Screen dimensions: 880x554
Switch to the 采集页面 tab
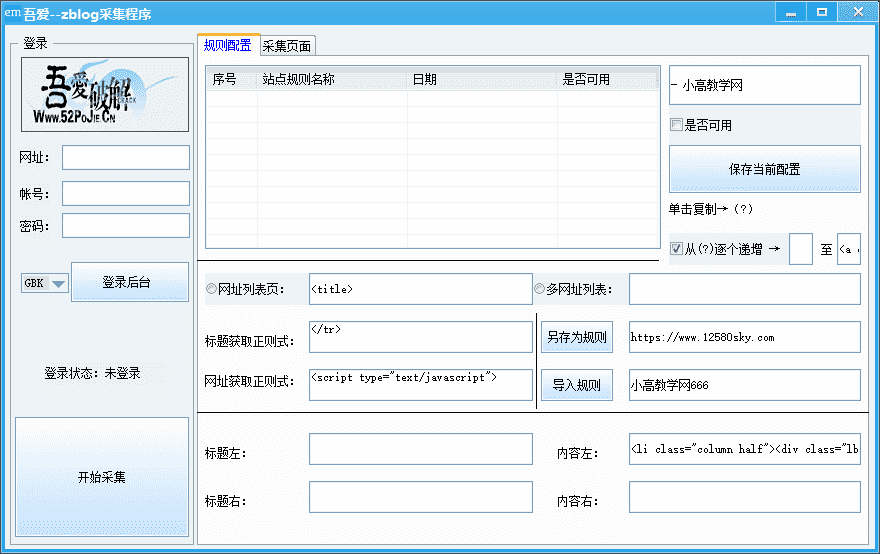287,46
